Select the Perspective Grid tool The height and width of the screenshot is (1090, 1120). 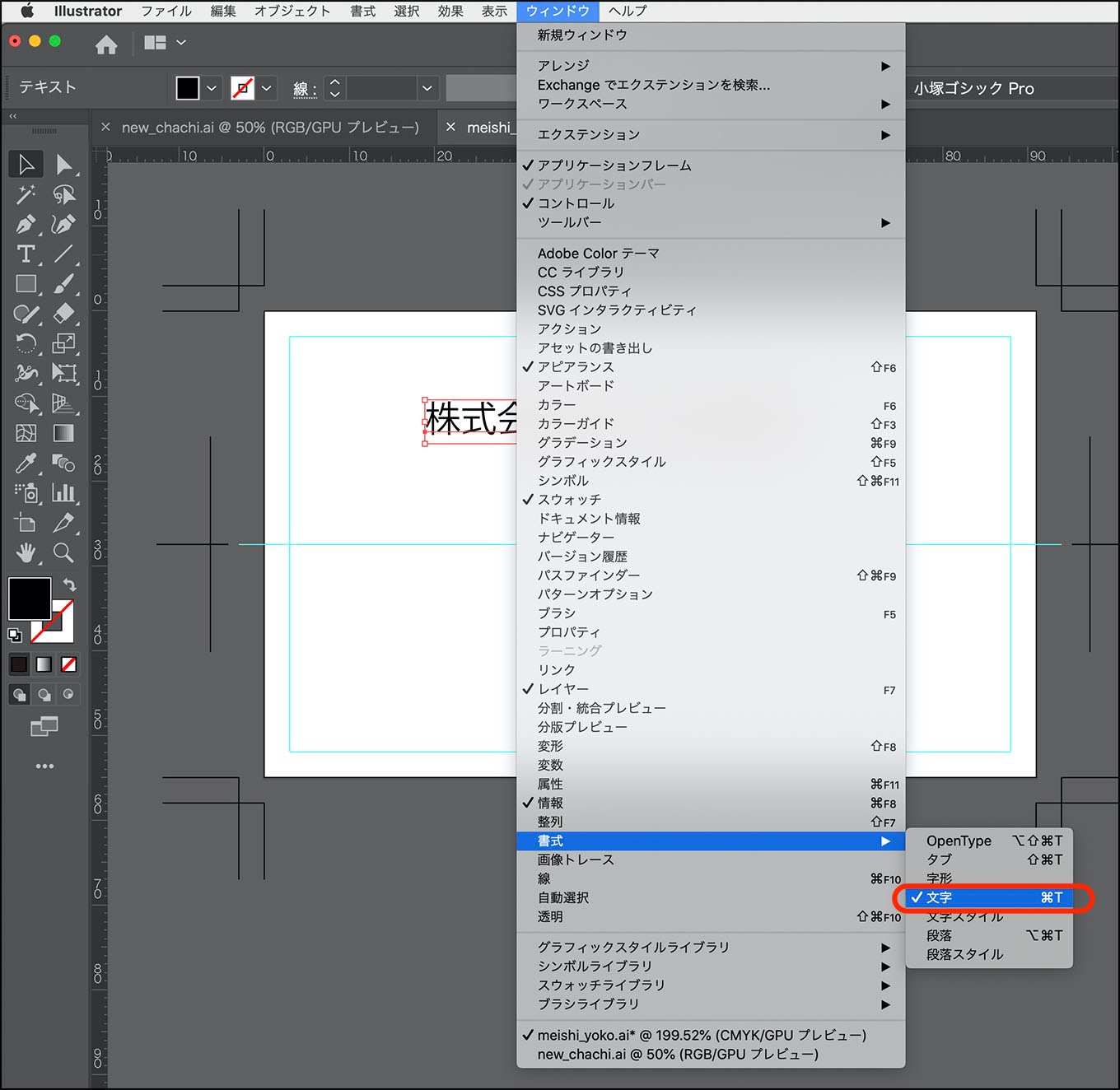point(64,403)
